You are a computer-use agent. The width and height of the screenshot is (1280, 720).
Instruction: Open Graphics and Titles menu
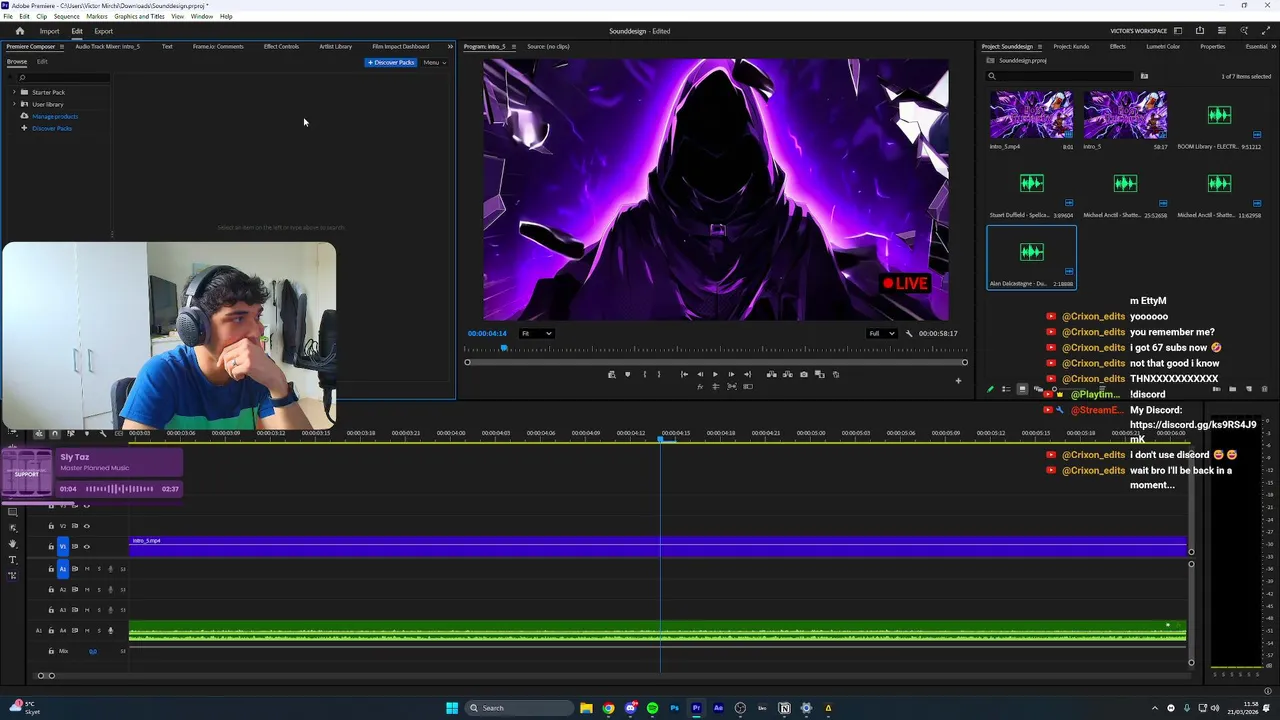pyautogui.click(x=139, y=16)
